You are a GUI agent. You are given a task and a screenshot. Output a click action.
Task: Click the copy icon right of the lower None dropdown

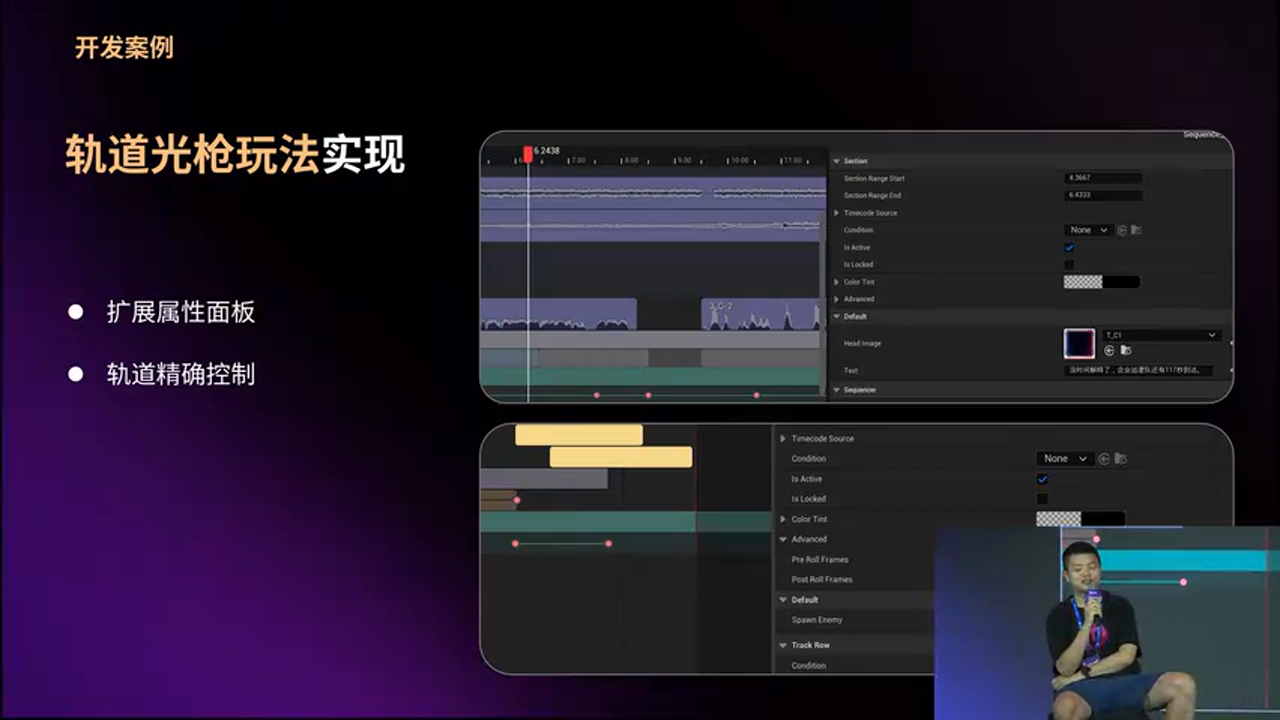[1121, 458]
